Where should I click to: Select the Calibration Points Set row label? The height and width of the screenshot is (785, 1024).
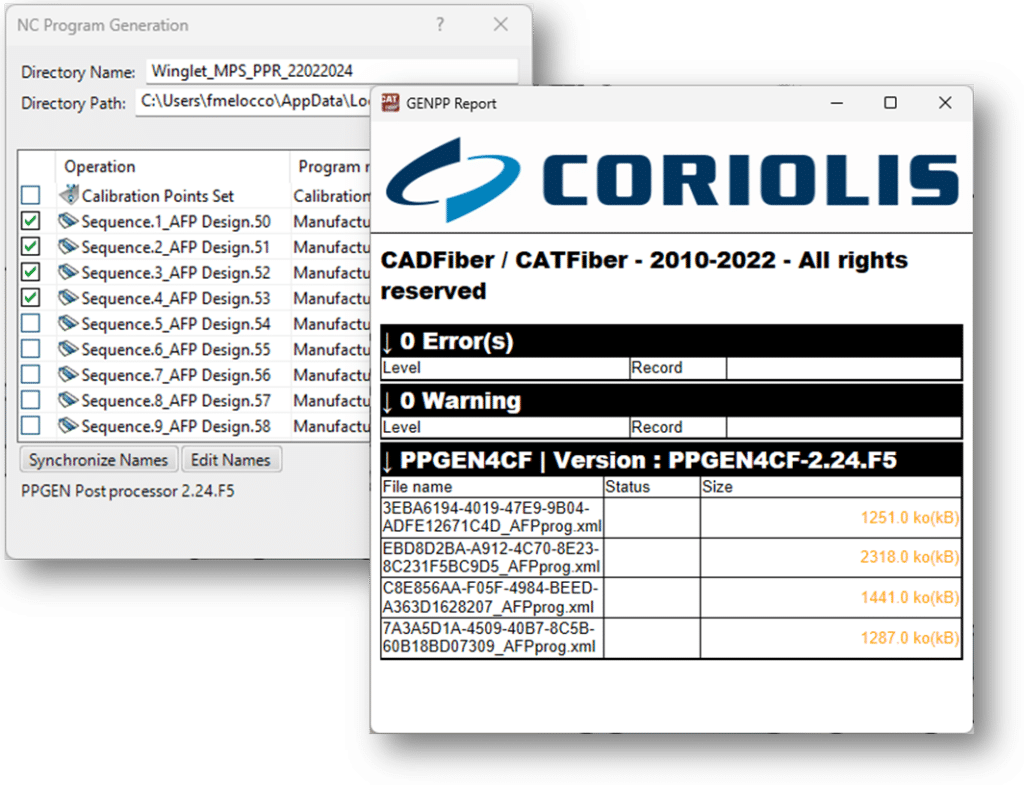click(x=157, y=196)
